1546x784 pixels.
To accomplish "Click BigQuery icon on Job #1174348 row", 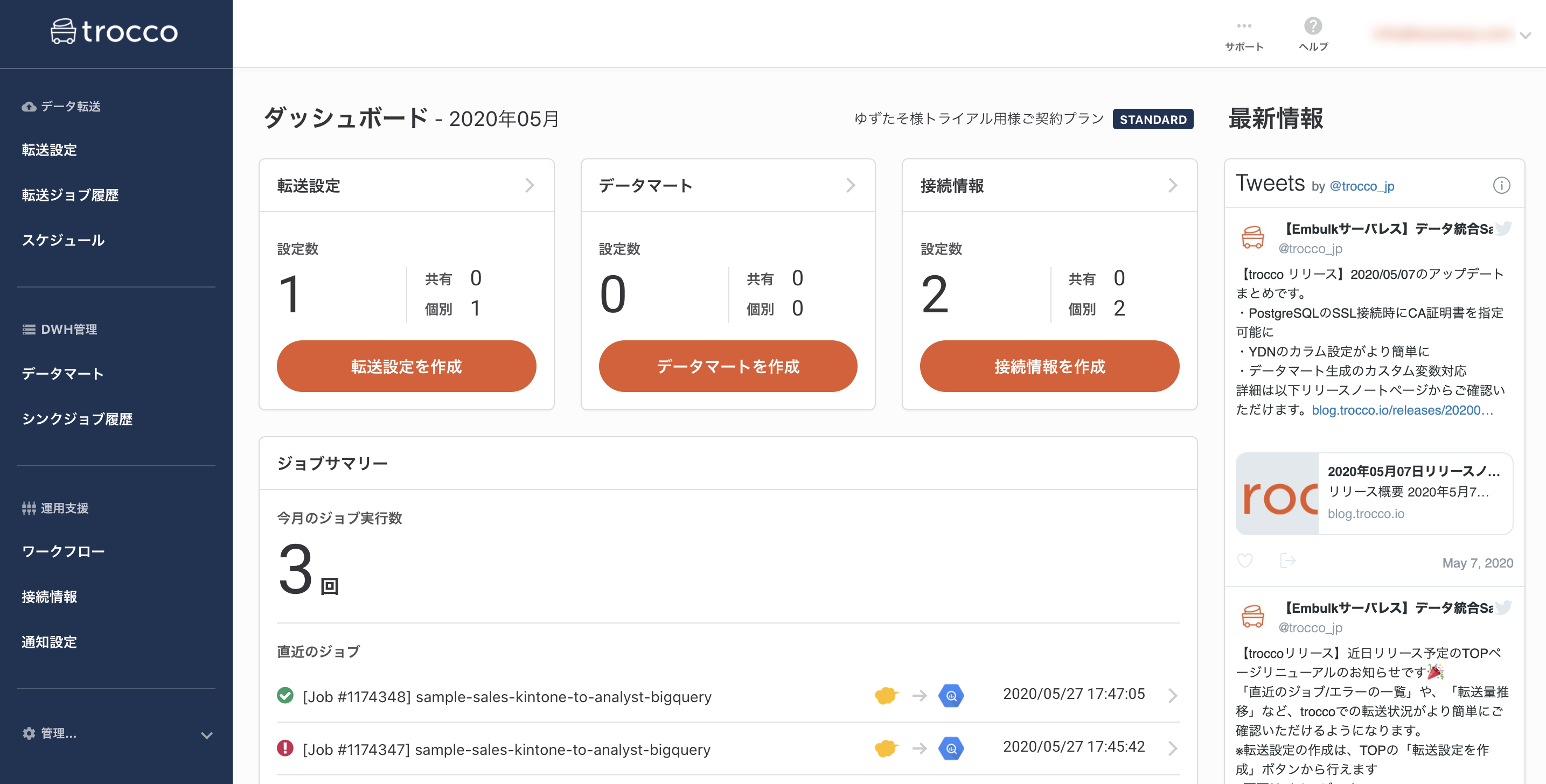I will click(951, 696).
